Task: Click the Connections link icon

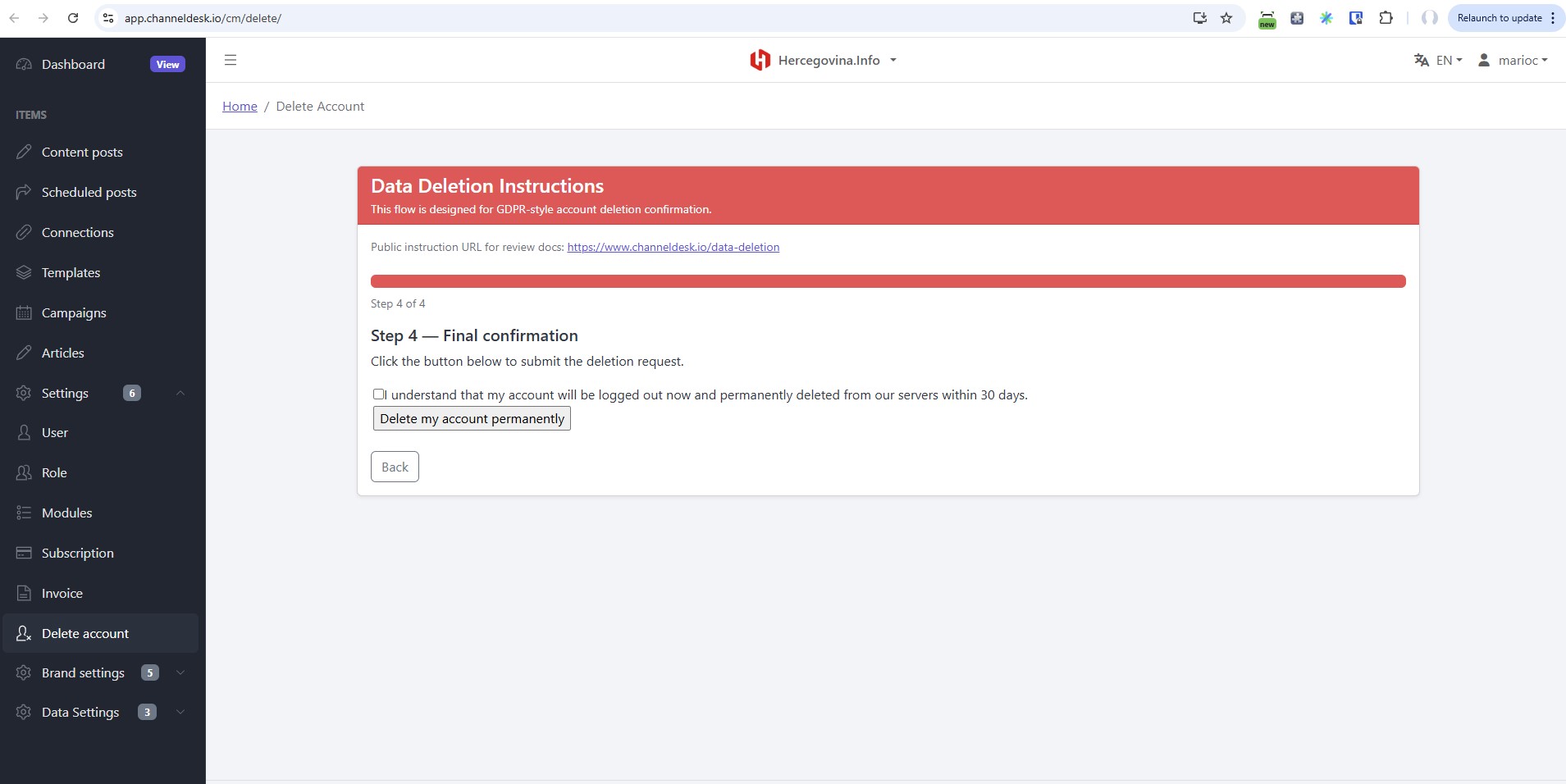Action: pos(24,232)
